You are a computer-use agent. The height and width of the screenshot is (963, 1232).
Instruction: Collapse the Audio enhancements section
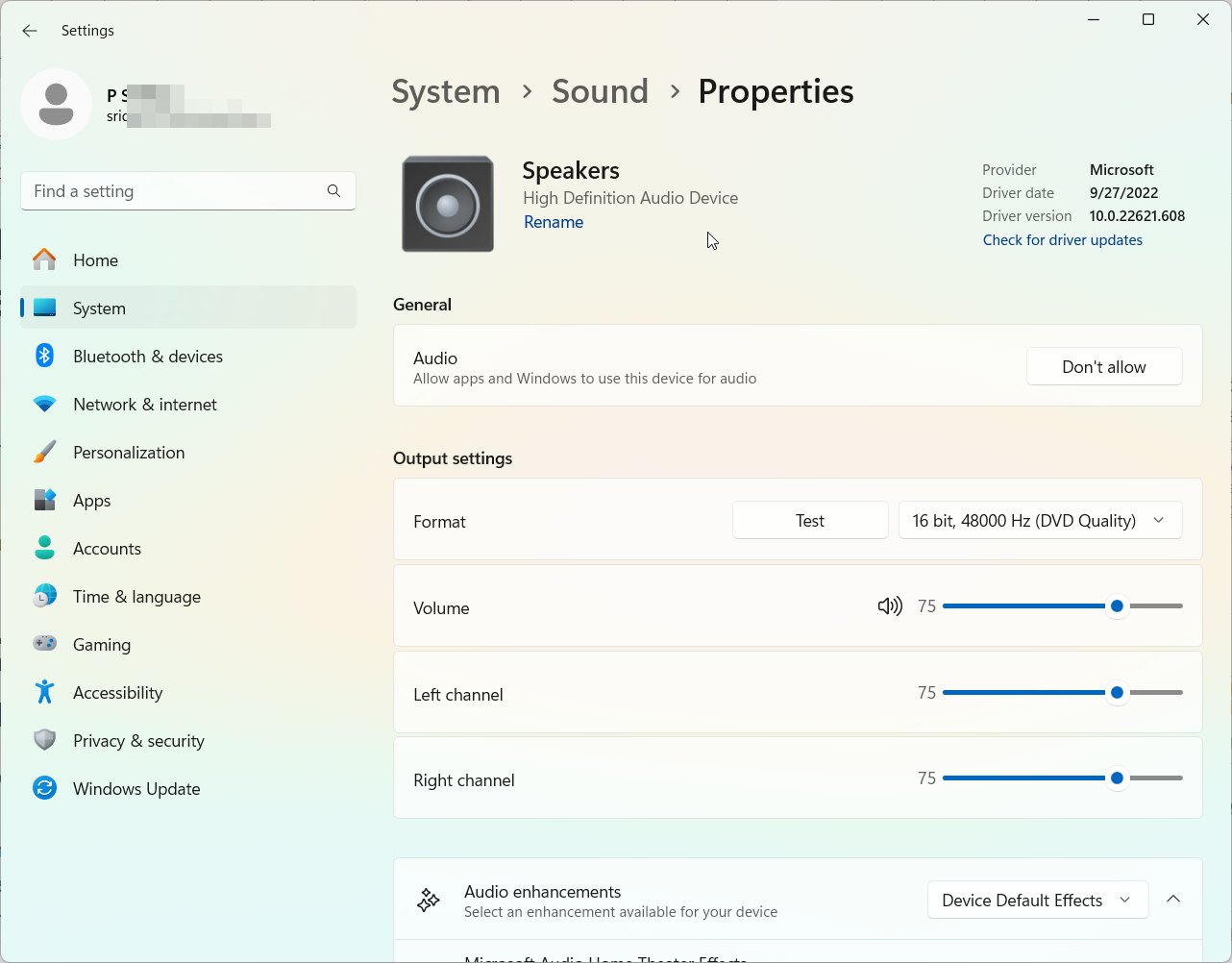coord(1173,900)
